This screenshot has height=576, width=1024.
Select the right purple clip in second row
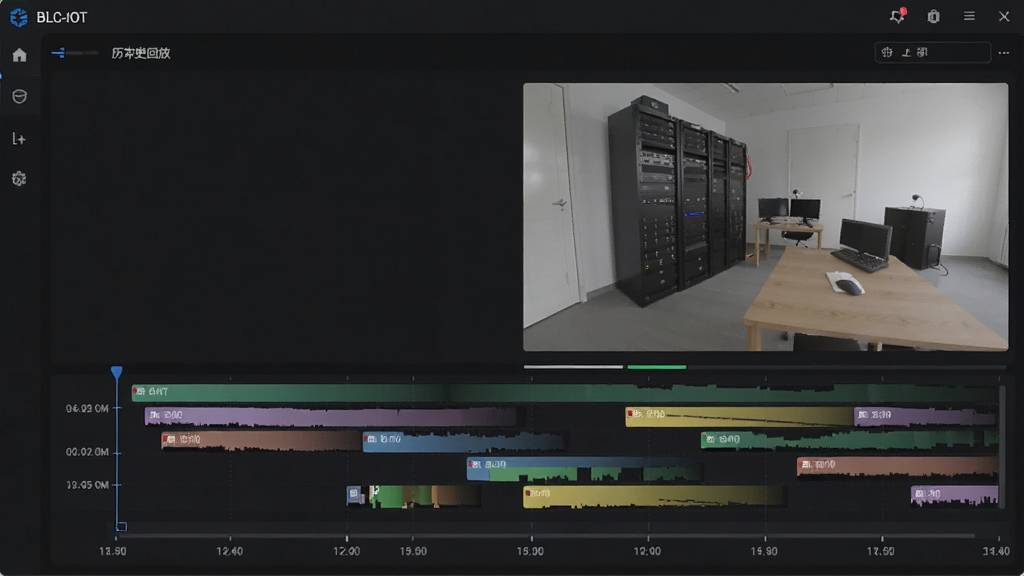[926, 416]
